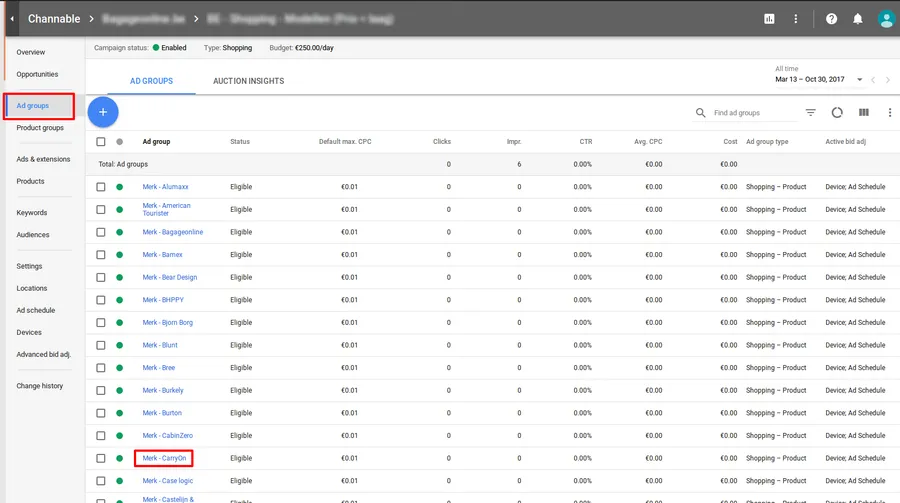This screenshot has height=503, width=900.
Task: Open the help question mark icon
Action: point(831,19)
